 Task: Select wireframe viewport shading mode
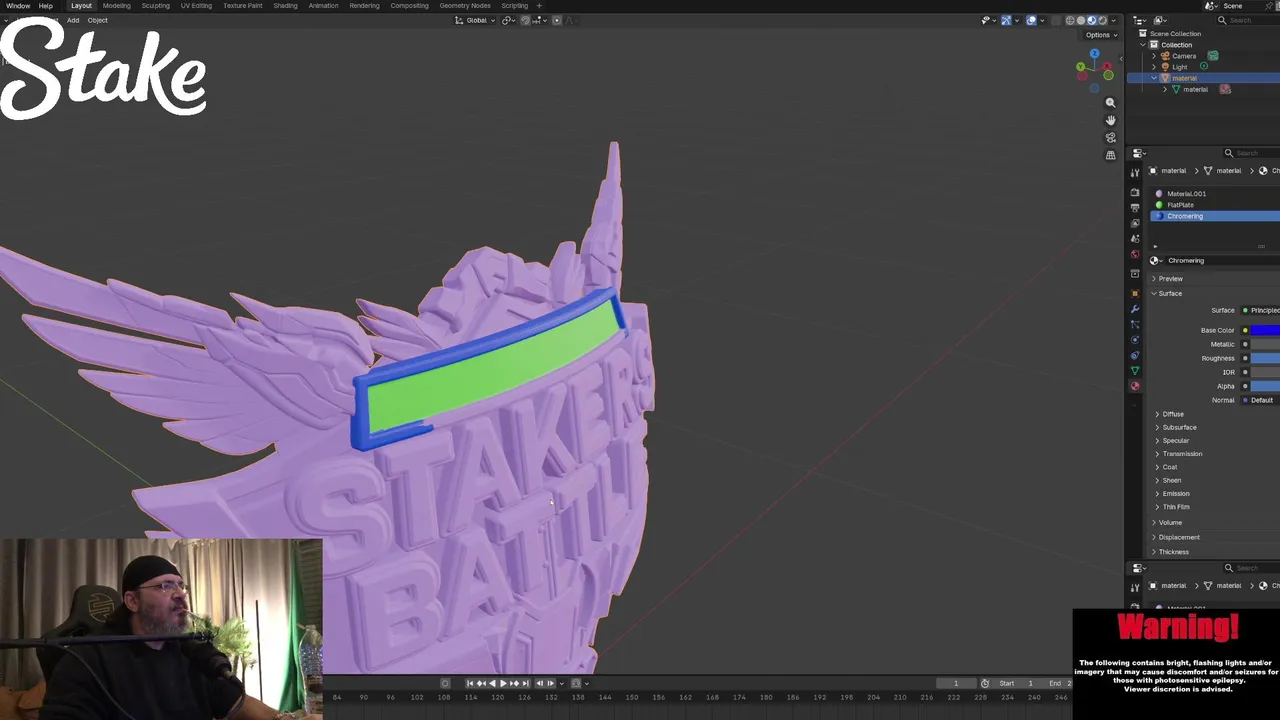tap(1070, 20)
